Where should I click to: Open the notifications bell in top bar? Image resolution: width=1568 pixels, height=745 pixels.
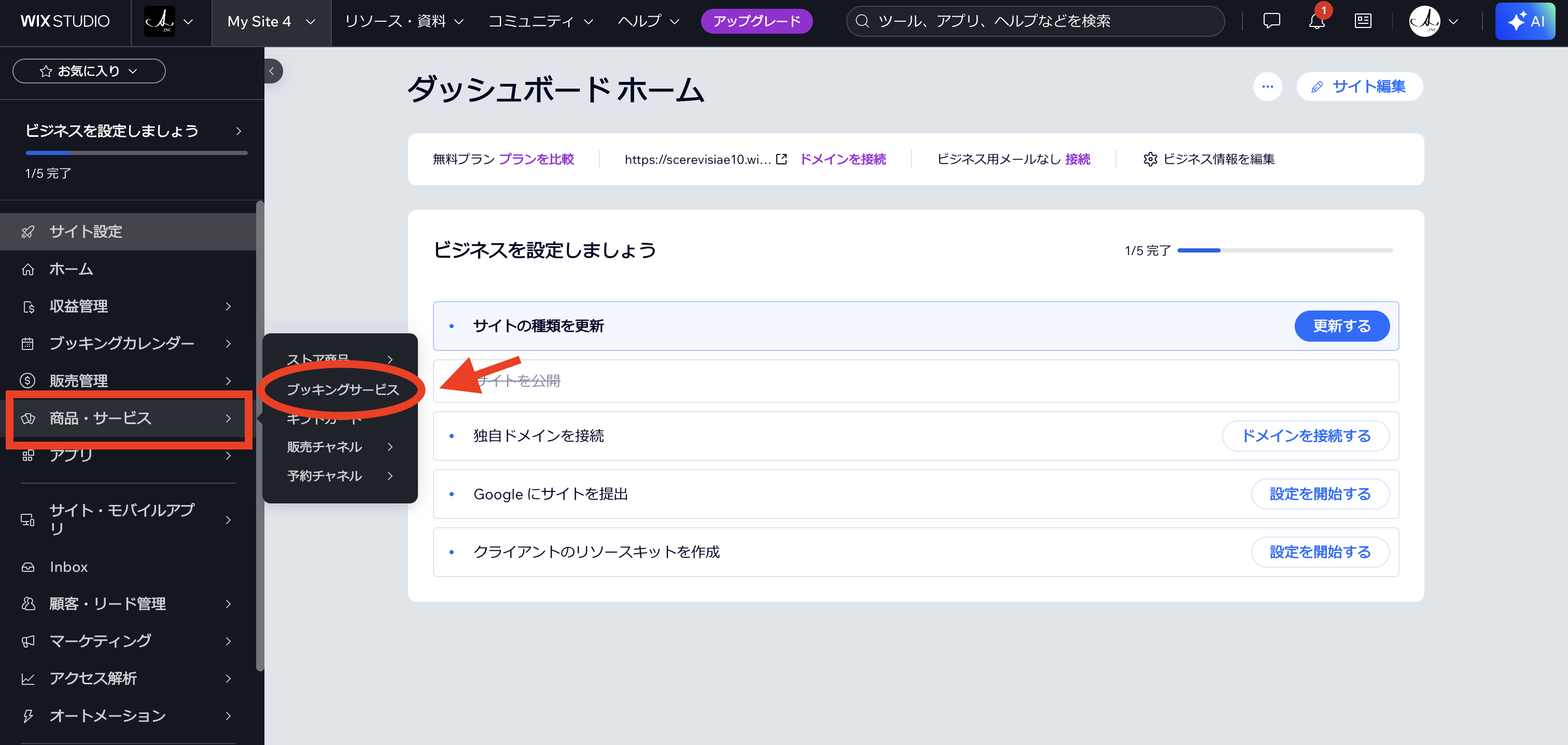point(1316,21)
